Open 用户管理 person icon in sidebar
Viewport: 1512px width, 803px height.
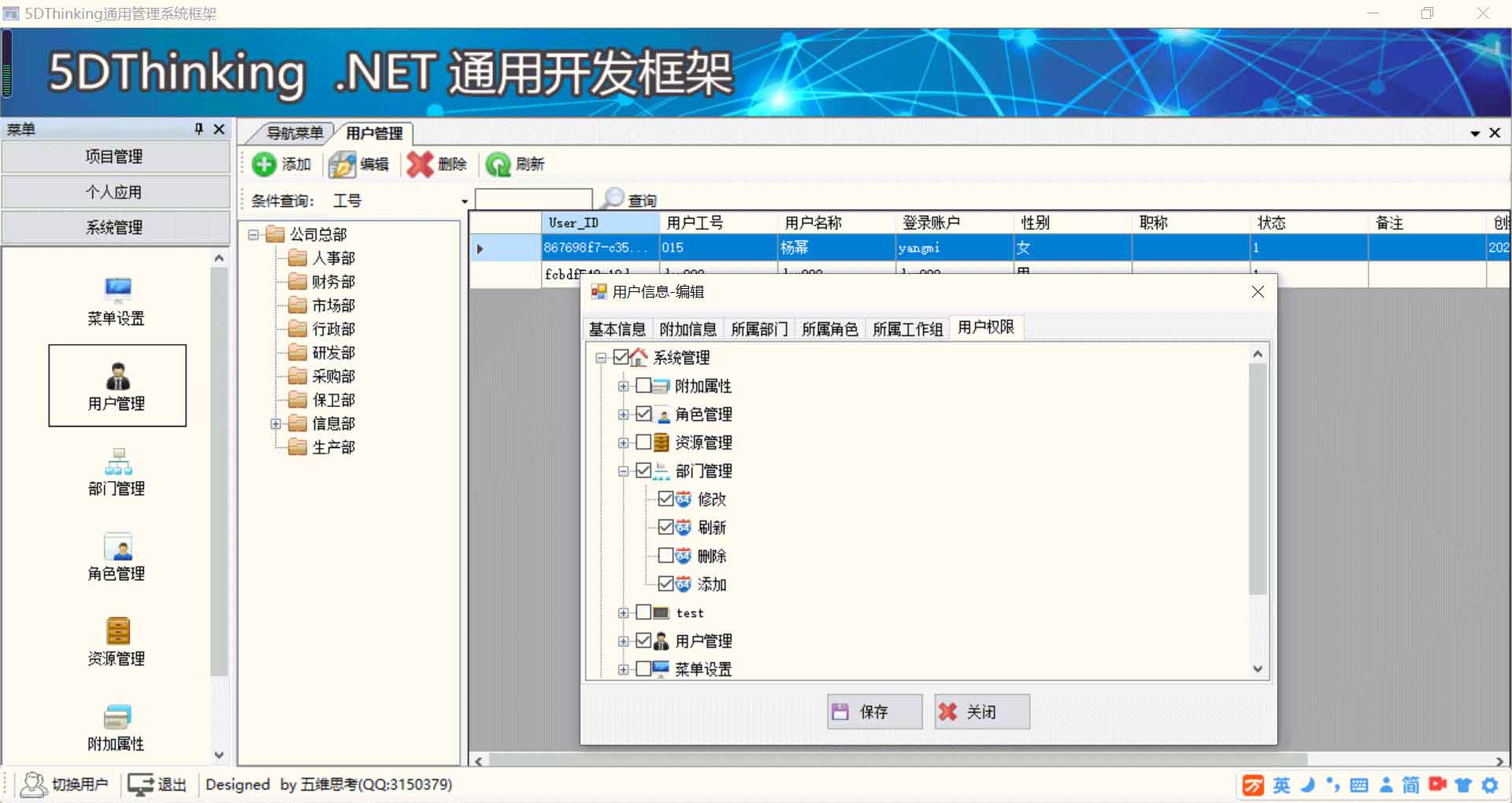click(117, 376)
